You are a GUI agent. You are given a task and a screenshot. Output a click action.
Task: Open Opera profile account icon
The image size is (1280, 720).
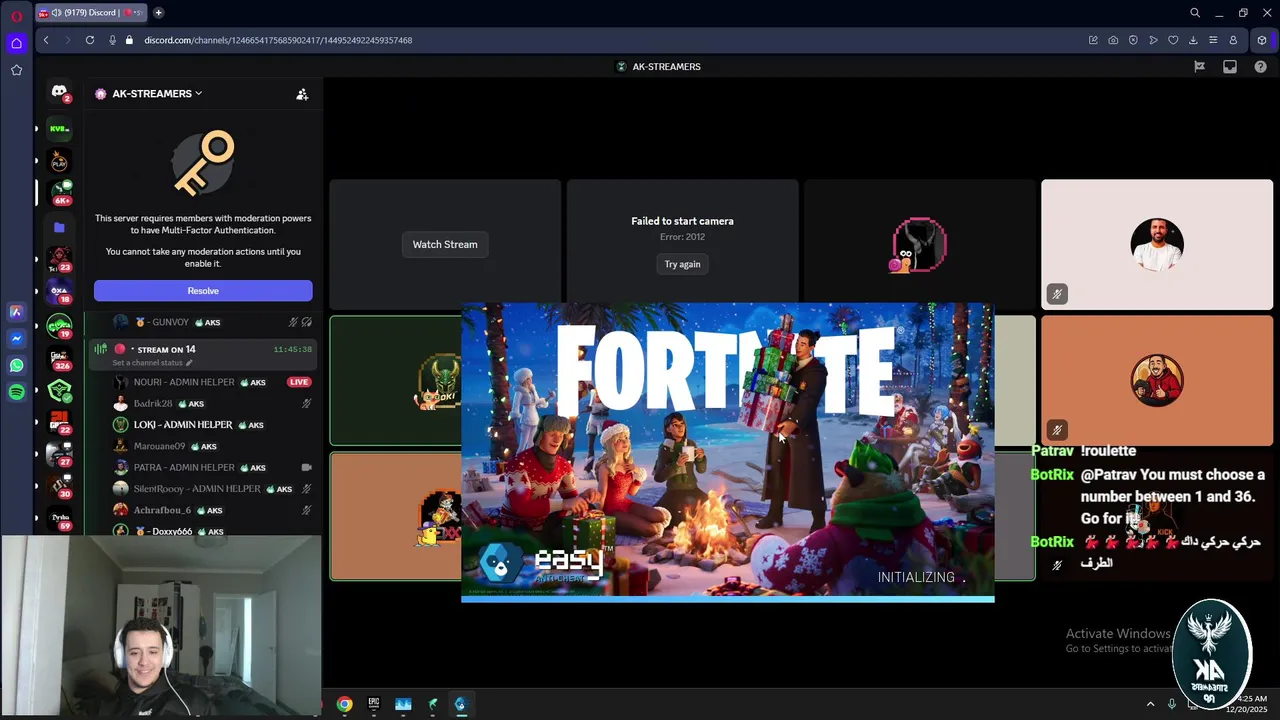click(1233, 40)
